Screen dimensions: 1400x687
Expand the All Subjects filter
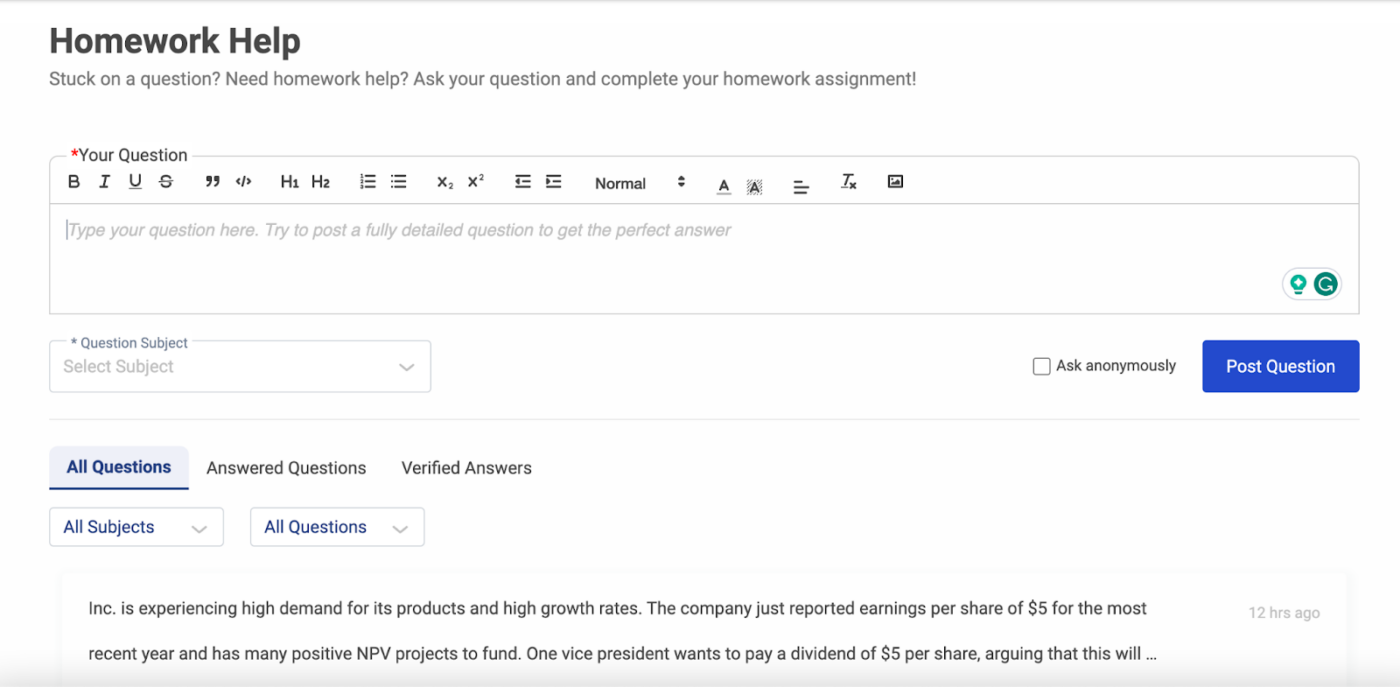[136, 527]
